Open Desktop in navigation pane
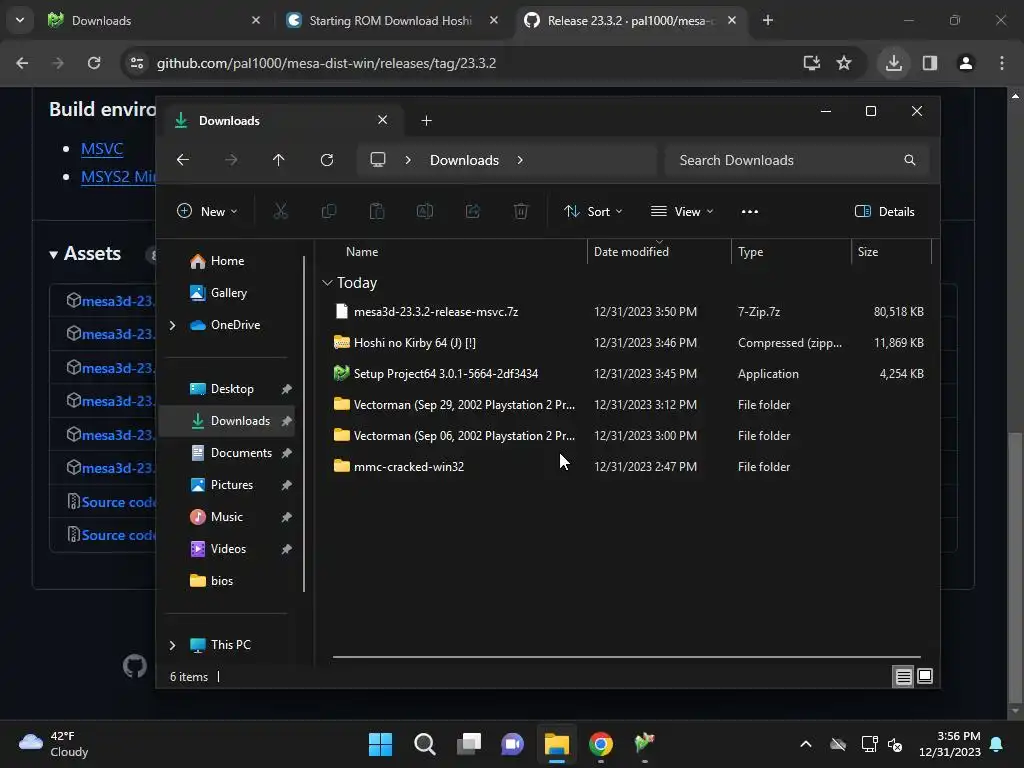 pyautogui.click(x=232, y=389)
